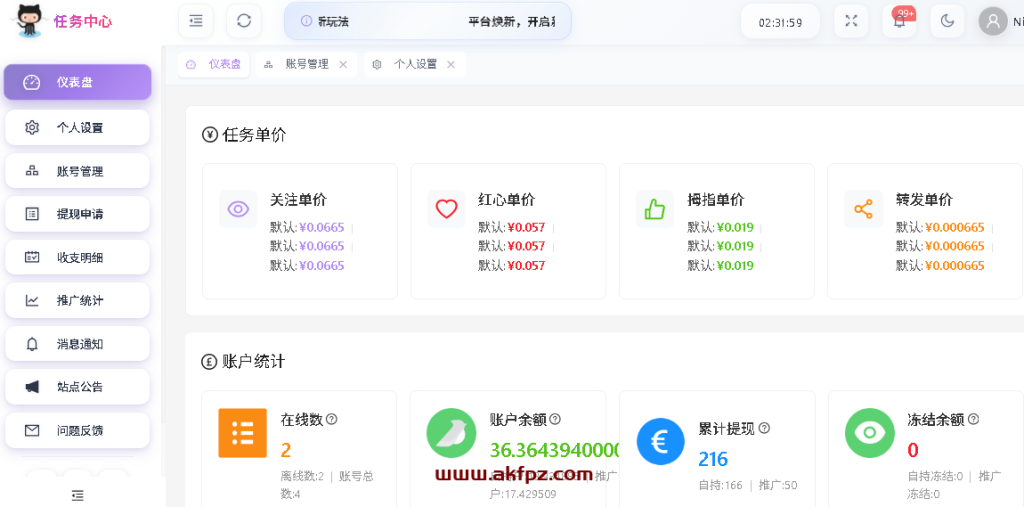Screen dimensions: 1024x507
Task: Close the 账号管理 tab
Action: pyautogui.click(x=343, y=64)
